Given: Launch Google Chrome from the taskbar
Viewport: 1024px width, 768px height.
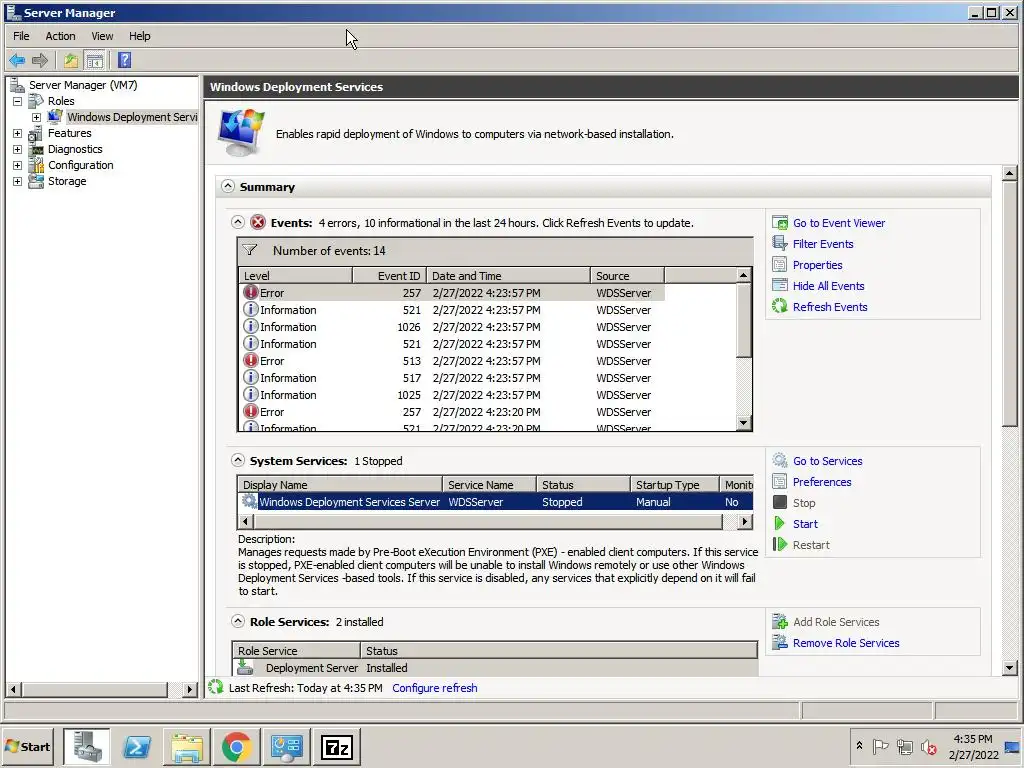Looking at the screenshot, I should (x=236, y=746).
